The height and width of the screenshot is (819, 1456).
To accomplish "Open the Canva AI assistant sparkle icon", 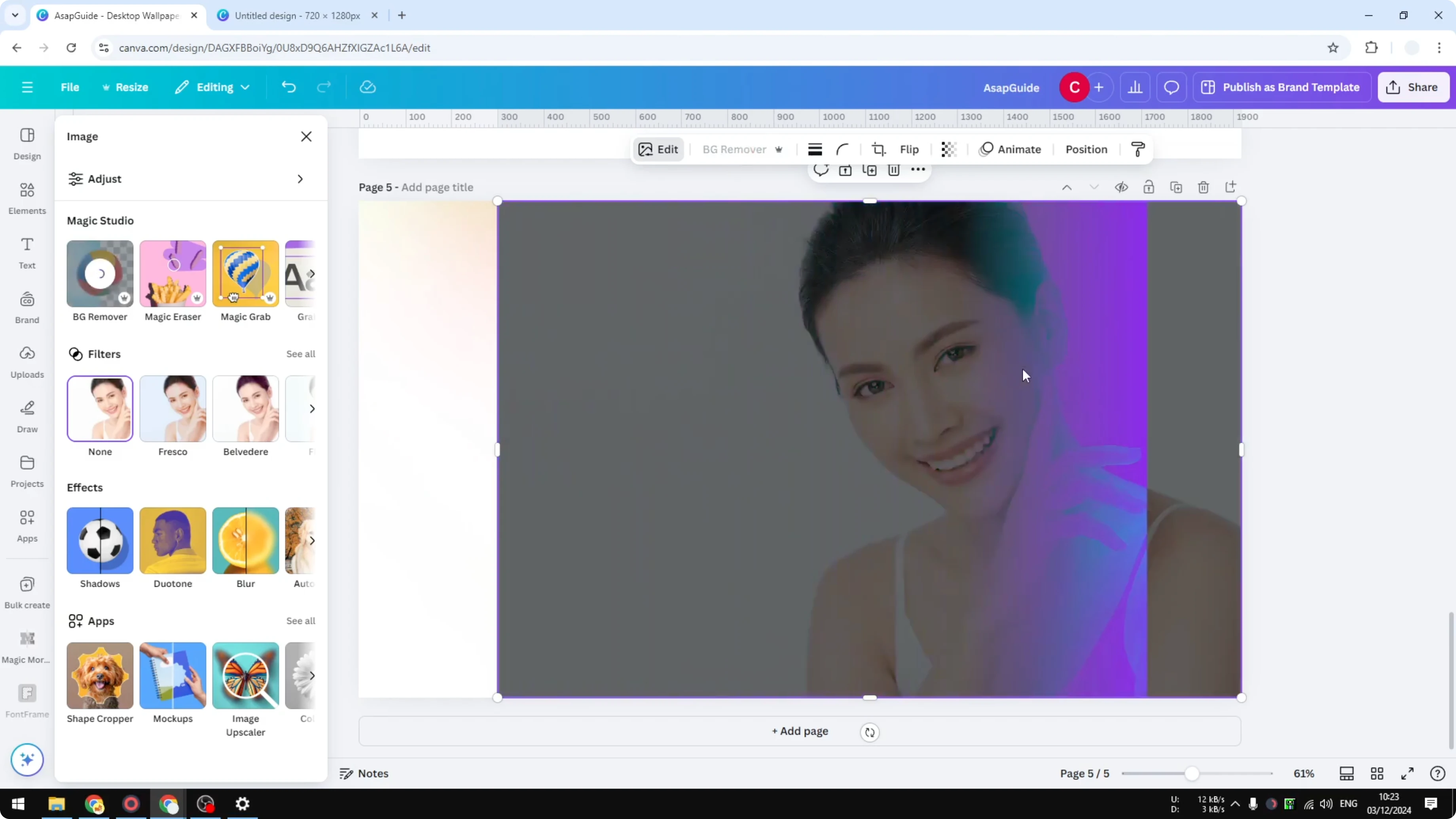I will [27, 760].
